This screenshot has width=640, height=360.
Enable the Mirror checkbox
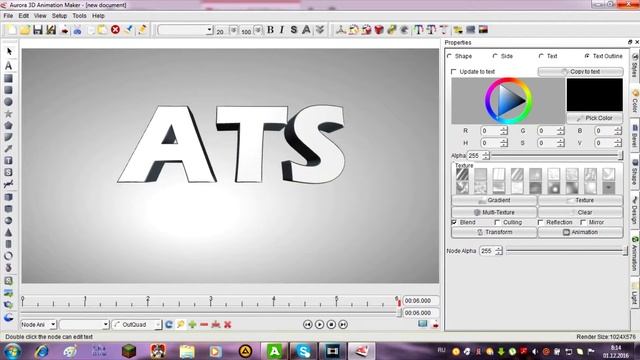click(x=583, y=222)
